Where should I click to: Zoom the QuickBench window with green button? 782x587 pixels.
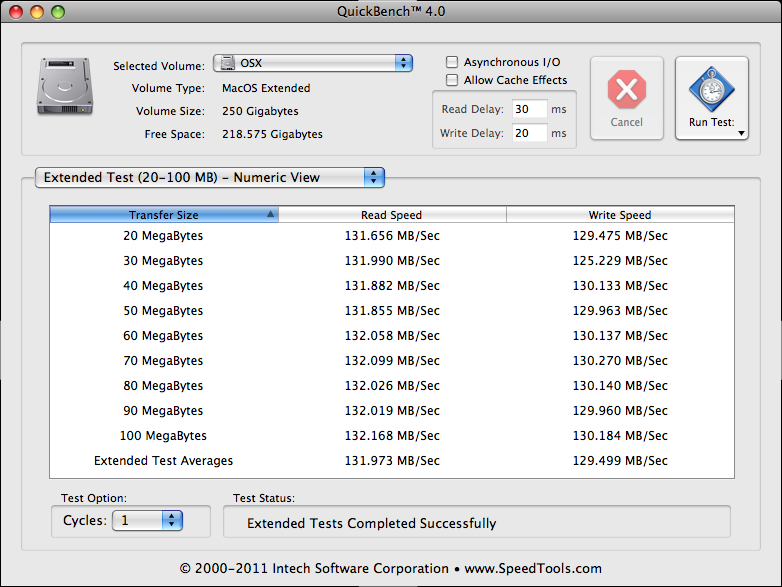pyautogui.click(x=58, y=11)
